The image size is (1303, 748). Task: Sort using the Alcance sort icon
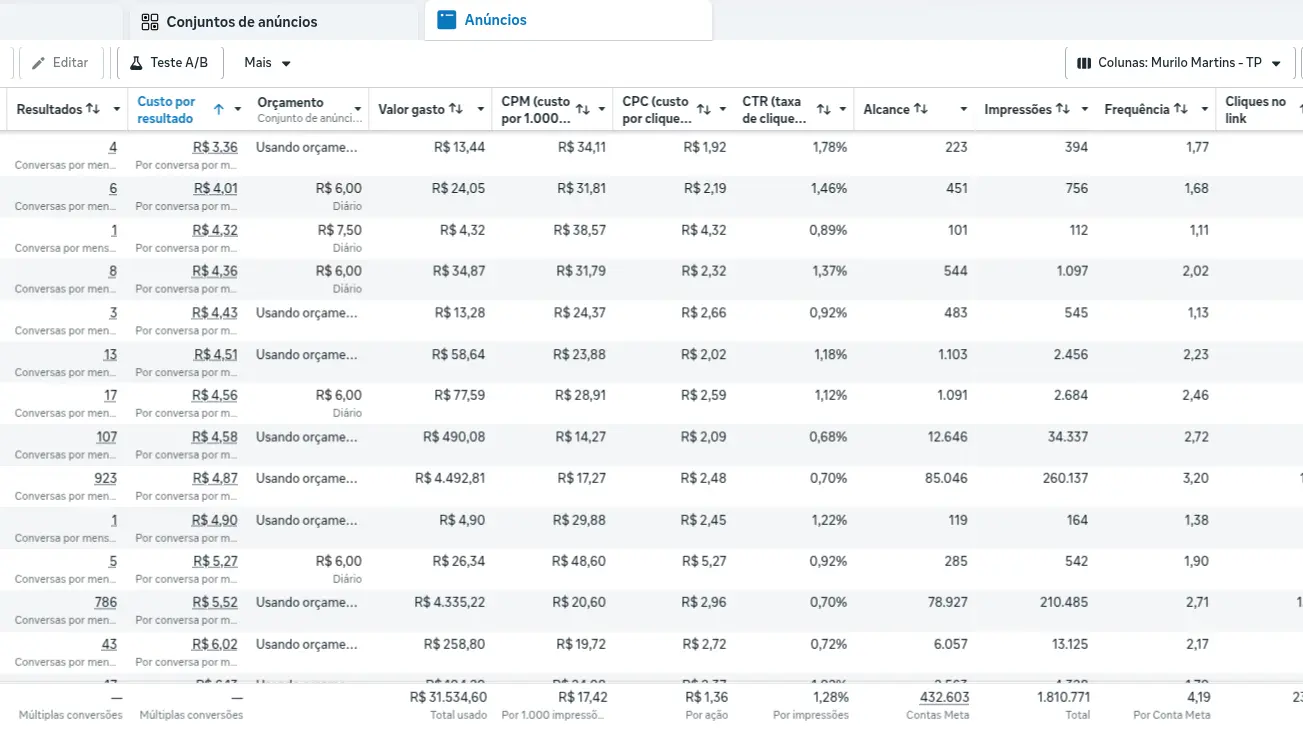921,109
